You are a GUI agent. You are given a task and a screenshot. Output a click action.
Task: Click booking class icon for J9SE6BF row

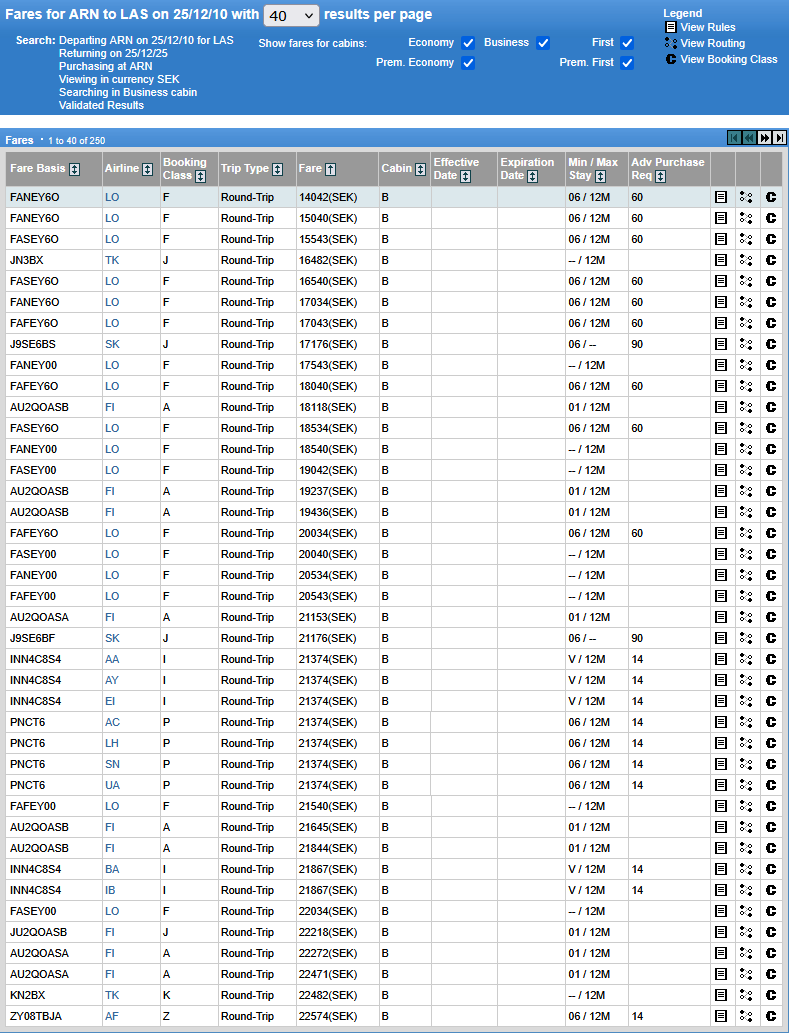coord(771,638)
